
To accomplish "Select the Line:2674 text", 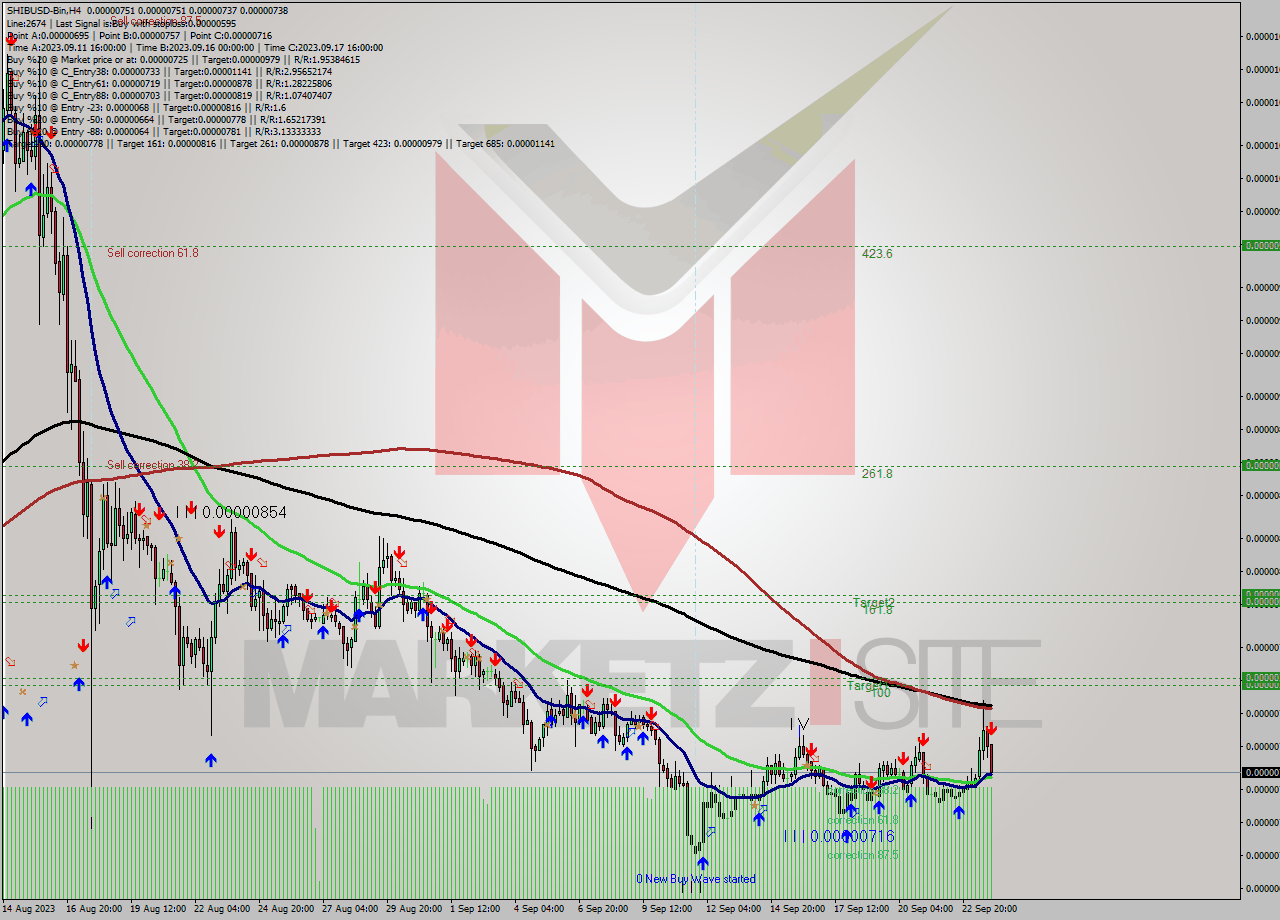I will point(28,23).
